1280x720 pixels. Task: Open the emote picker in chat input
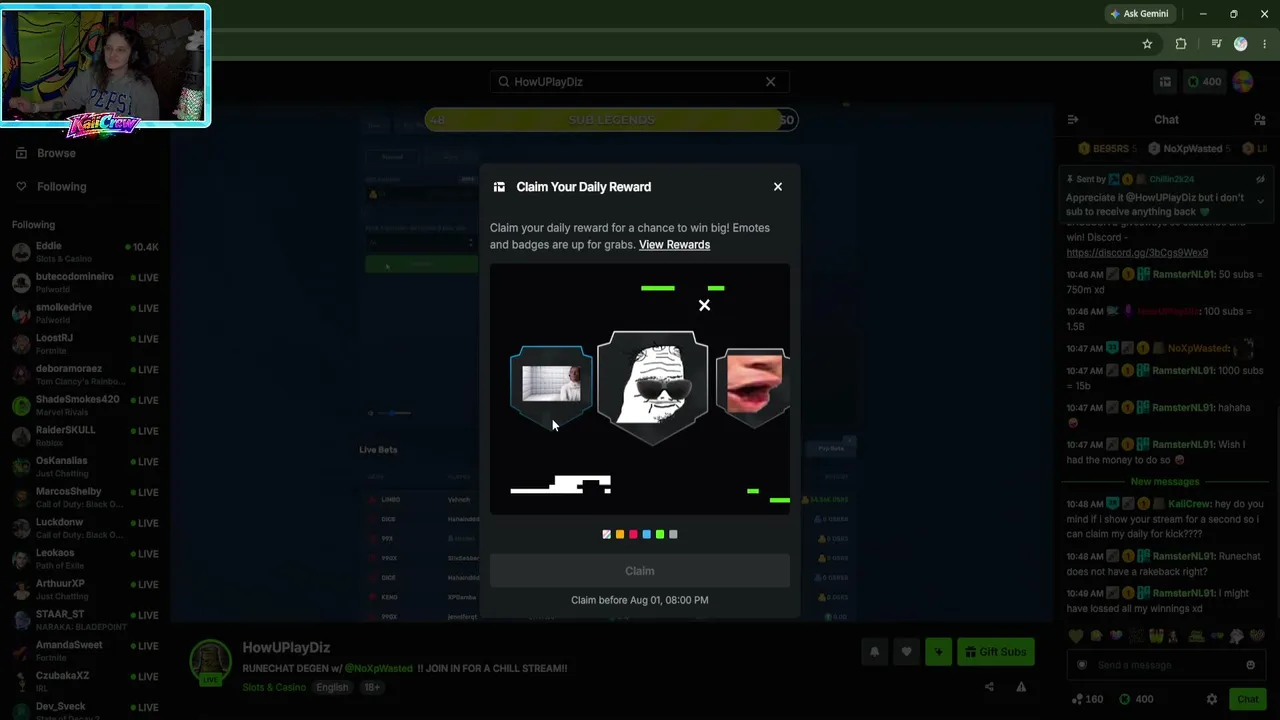point(1250,665)
